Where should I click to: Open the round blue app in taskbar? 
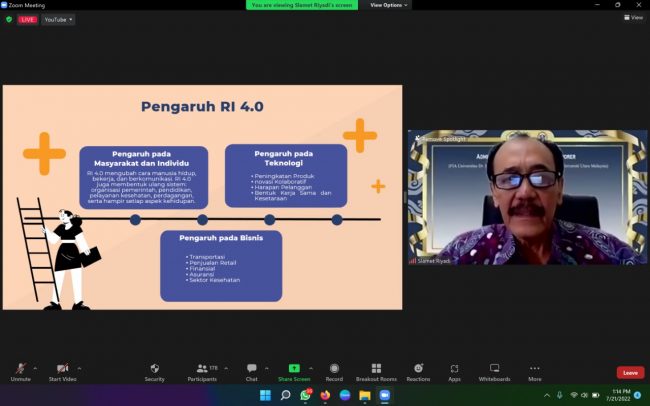pyautogui.click(x=345, y=395)
